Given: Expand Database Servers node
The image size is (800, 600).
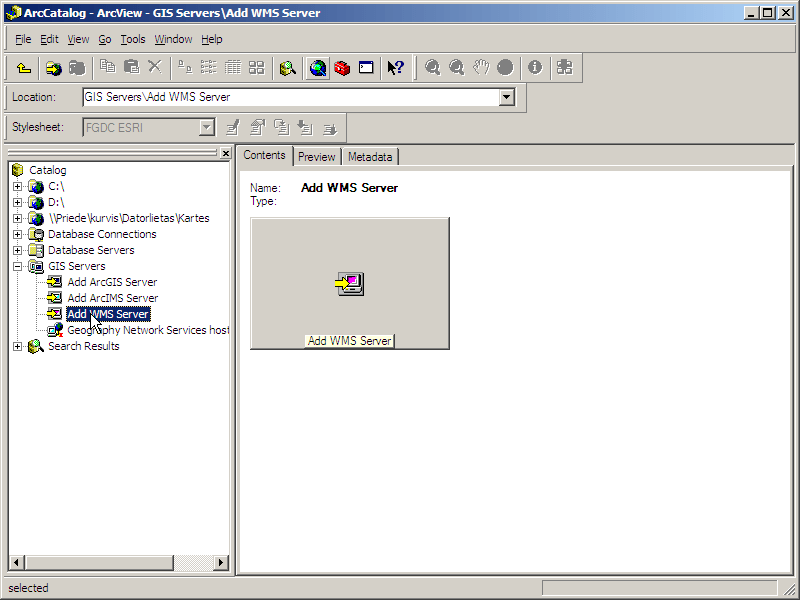Looking at the screenshot, I should pyautogui.click(x=17, y=250).
